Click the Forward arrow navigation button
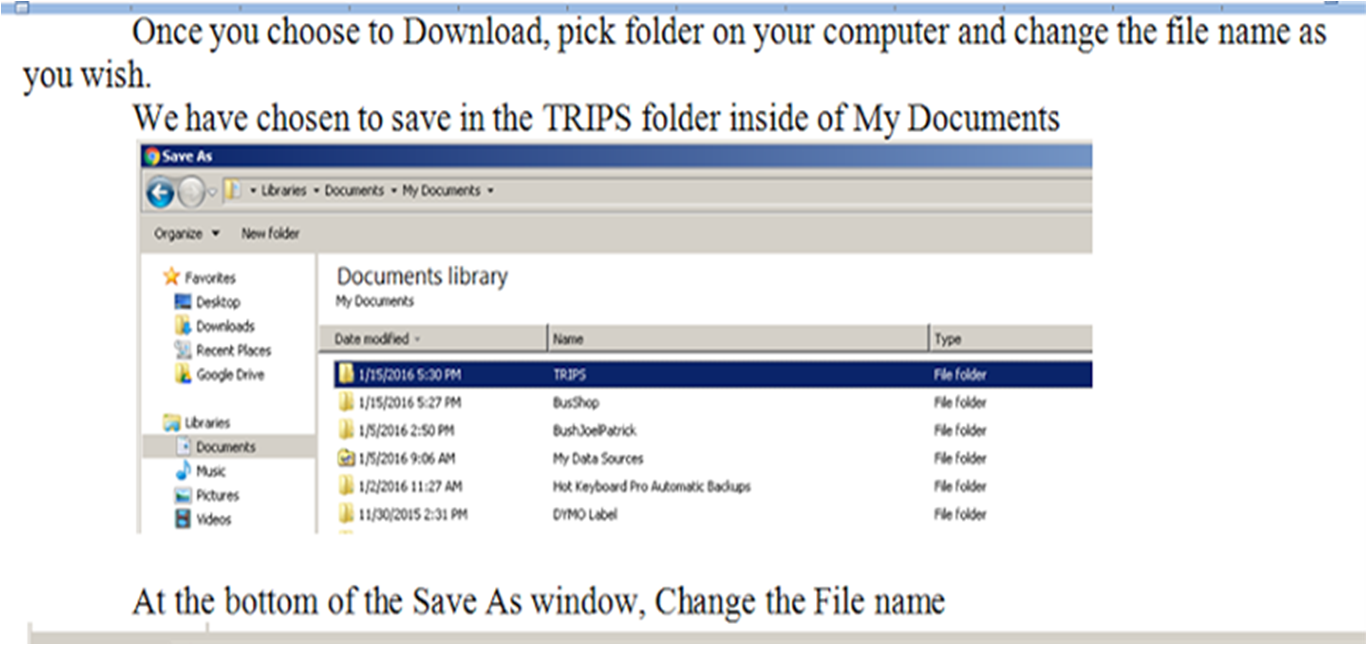Image resolution: width=1367 pixels, height=645 pixels. click(192, 191)
